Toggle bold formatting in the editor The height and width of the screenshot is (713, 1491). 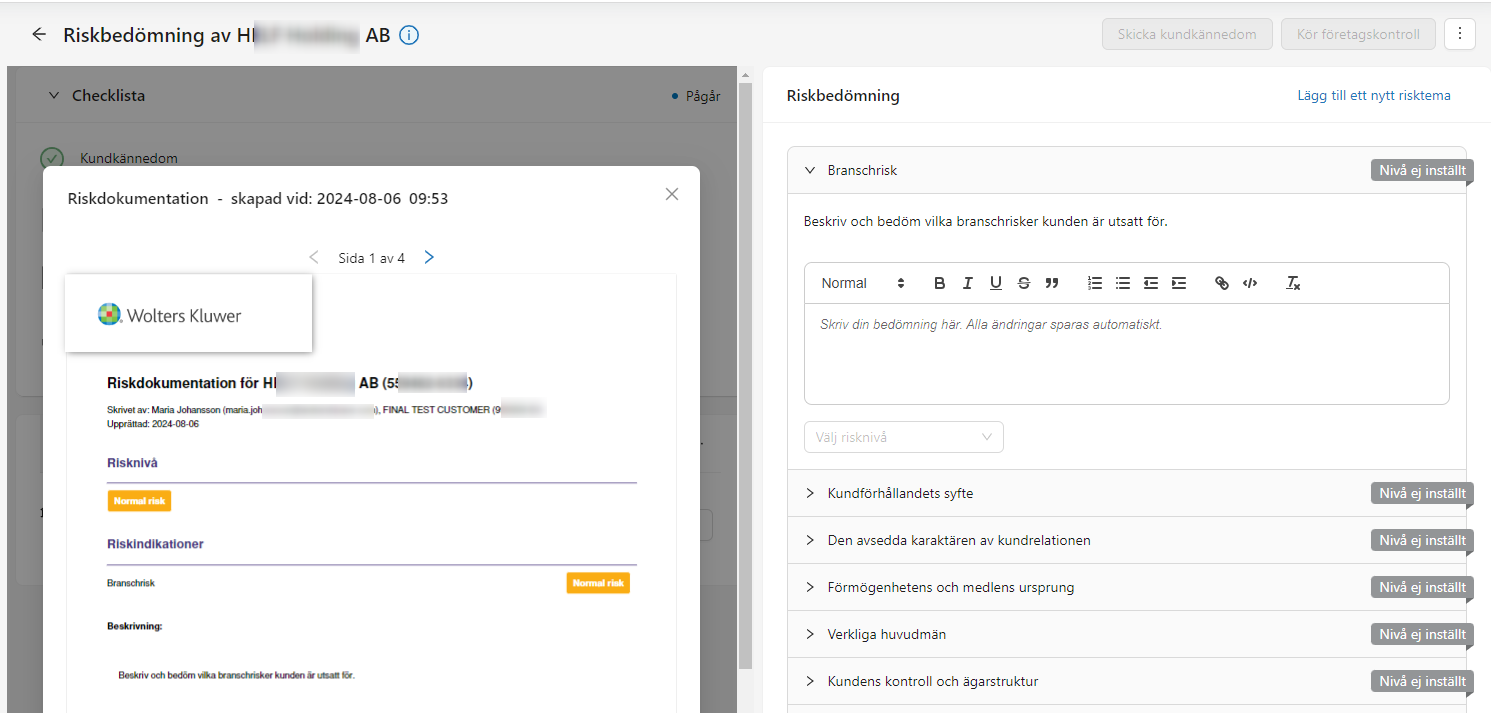point(940,283)
